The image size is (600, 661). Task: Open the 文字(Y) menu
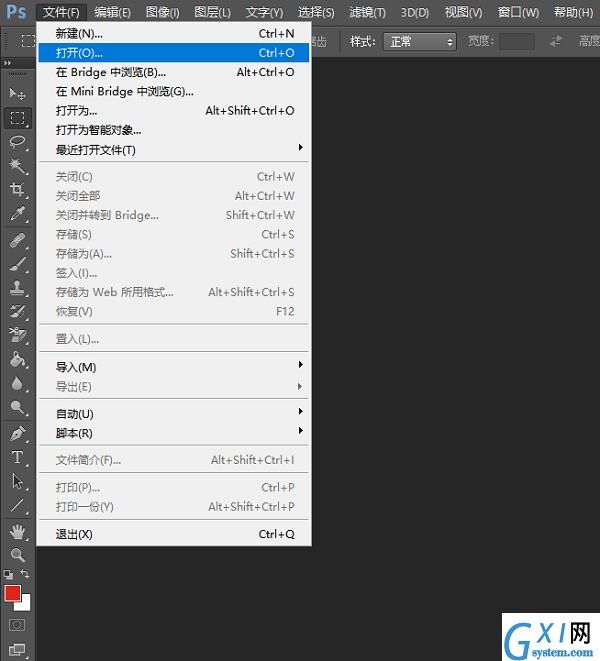point(264,12)
